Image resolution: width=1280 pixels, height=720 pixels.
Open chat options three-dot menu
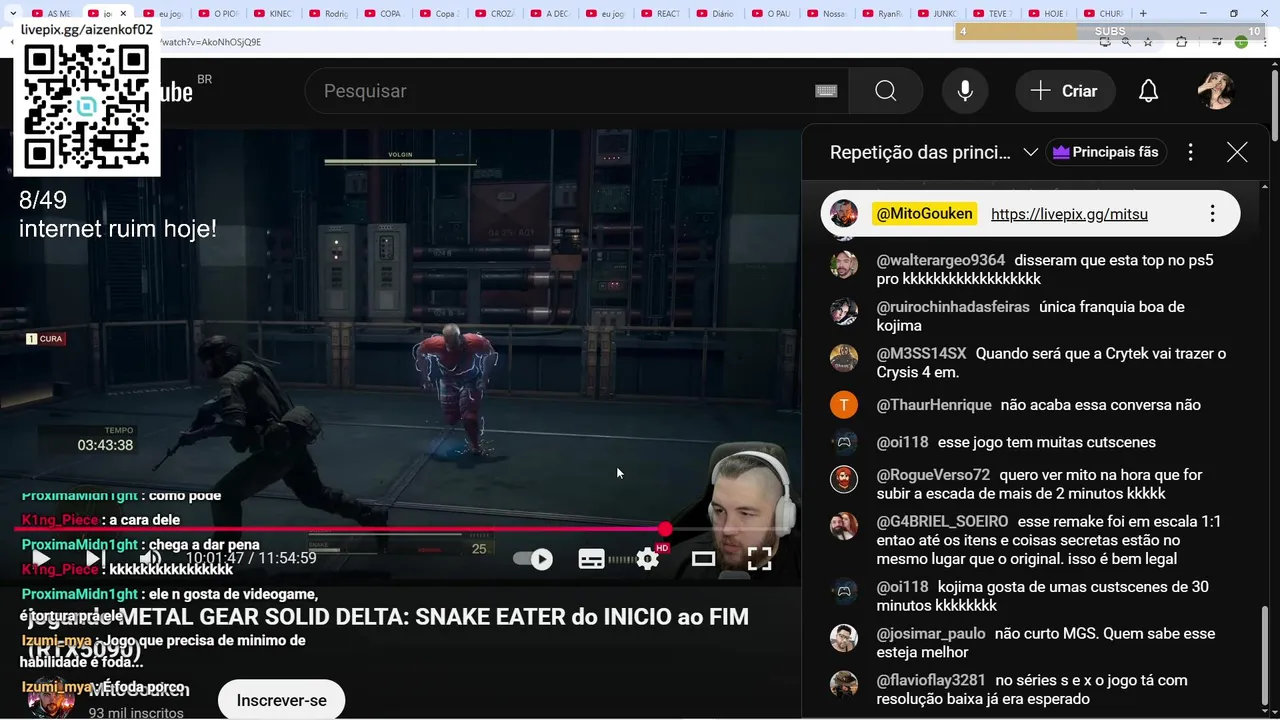(1190, 152)
